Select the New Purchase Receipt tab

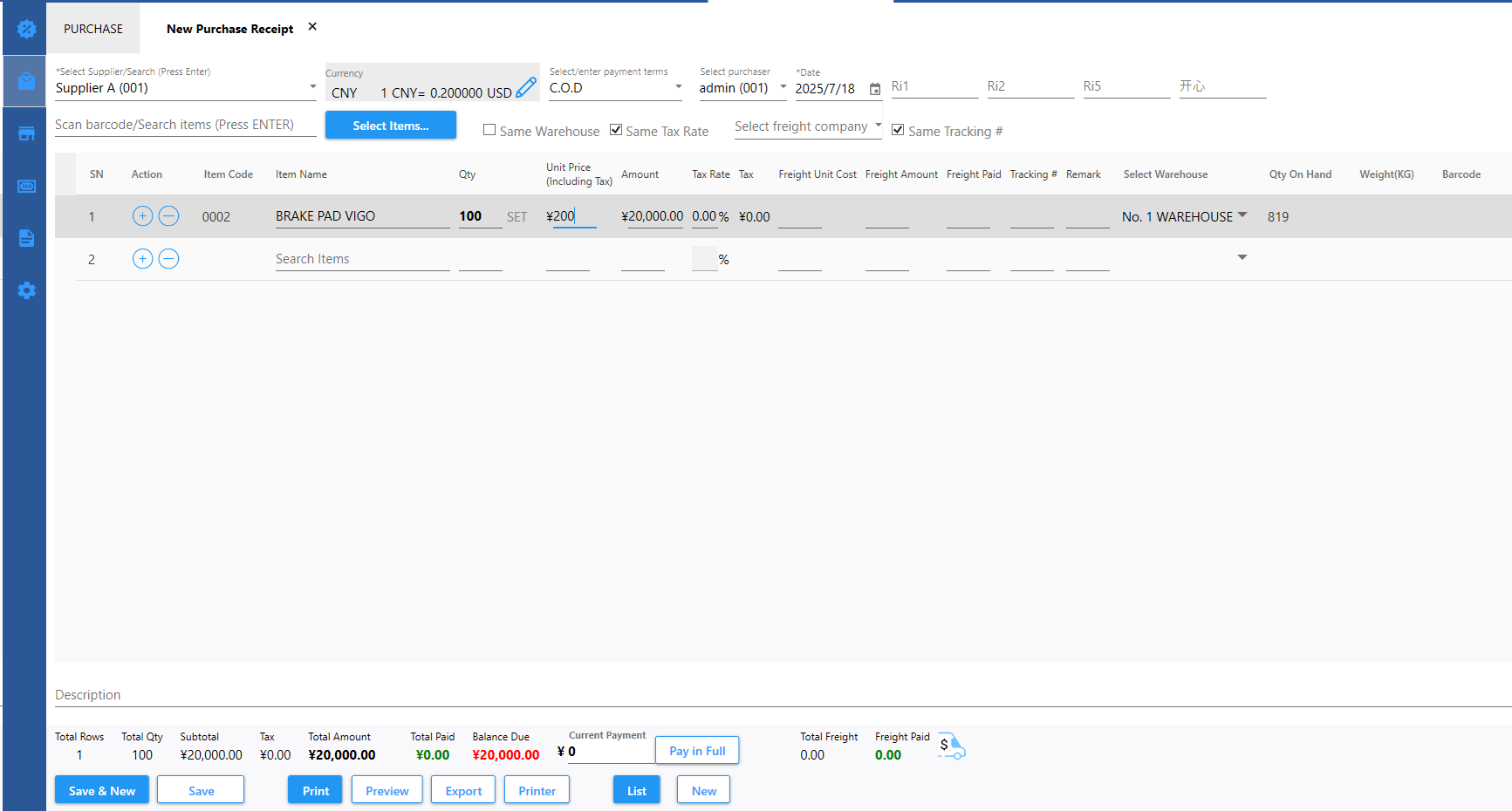point(229,29)
